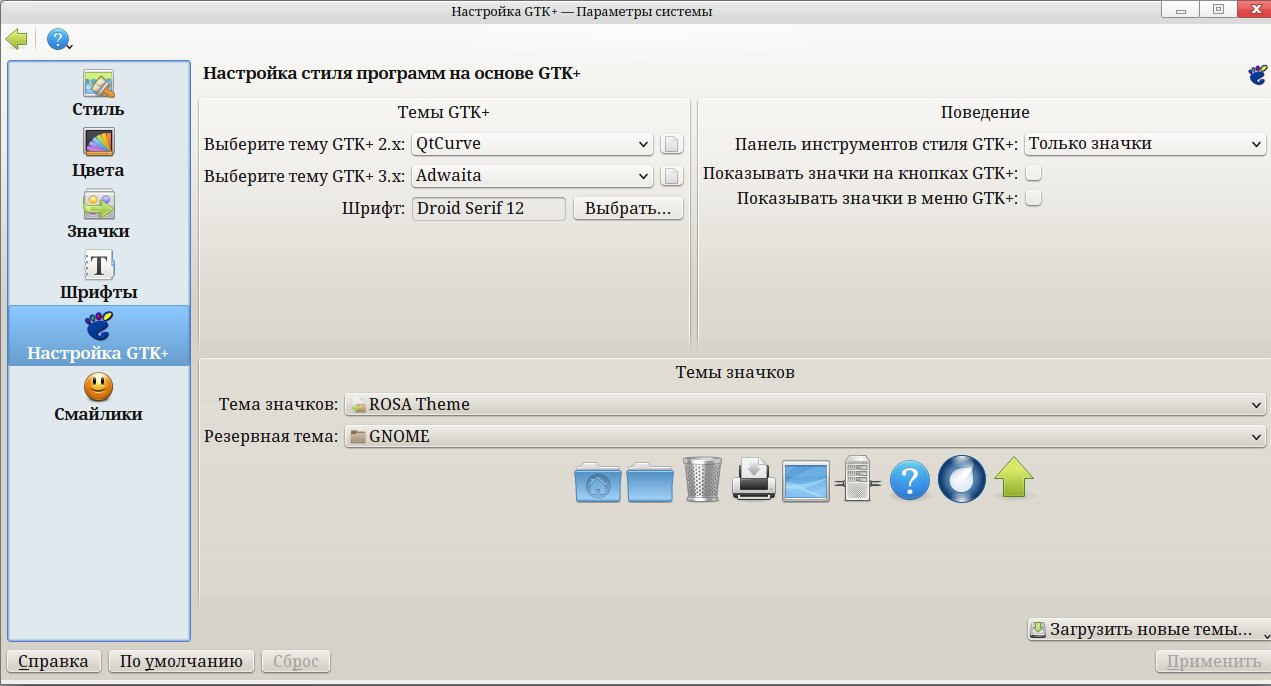Click the Выбрать... font button

[628, 209]
